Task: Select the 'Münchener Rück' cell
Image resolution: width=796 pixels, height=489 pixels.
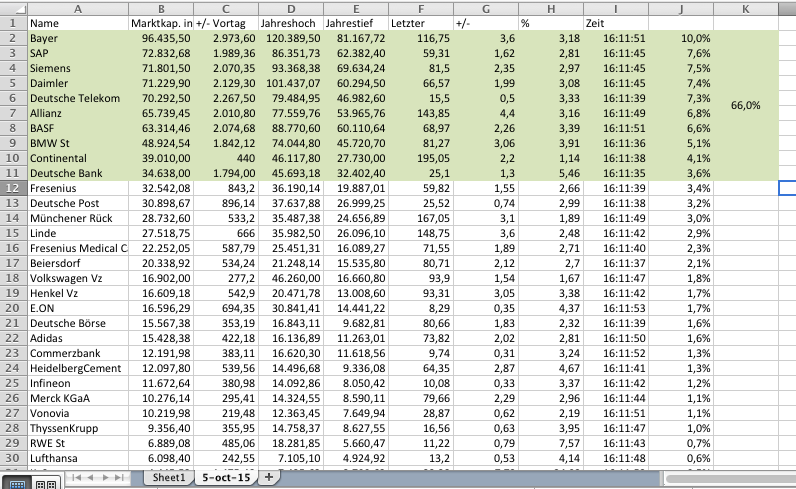Action: [78, 218]
